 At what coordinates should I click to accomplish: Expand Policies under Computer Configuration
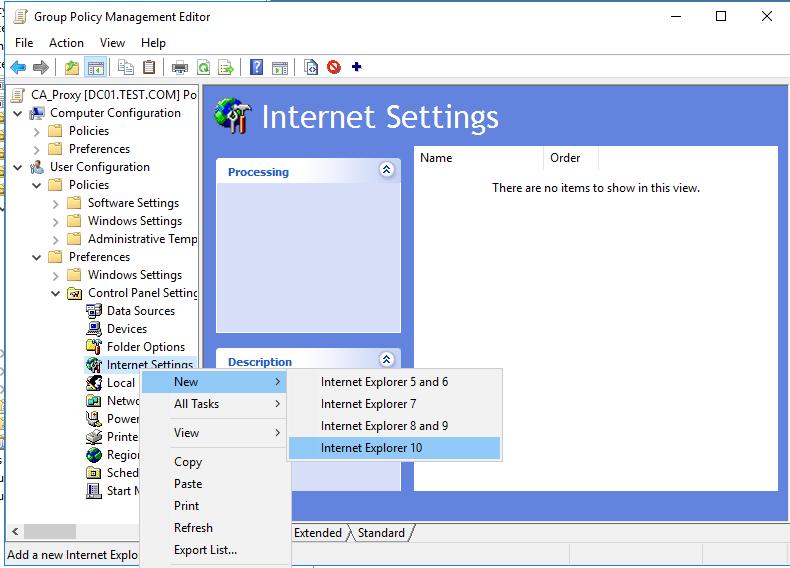click(x=36, y=132)
